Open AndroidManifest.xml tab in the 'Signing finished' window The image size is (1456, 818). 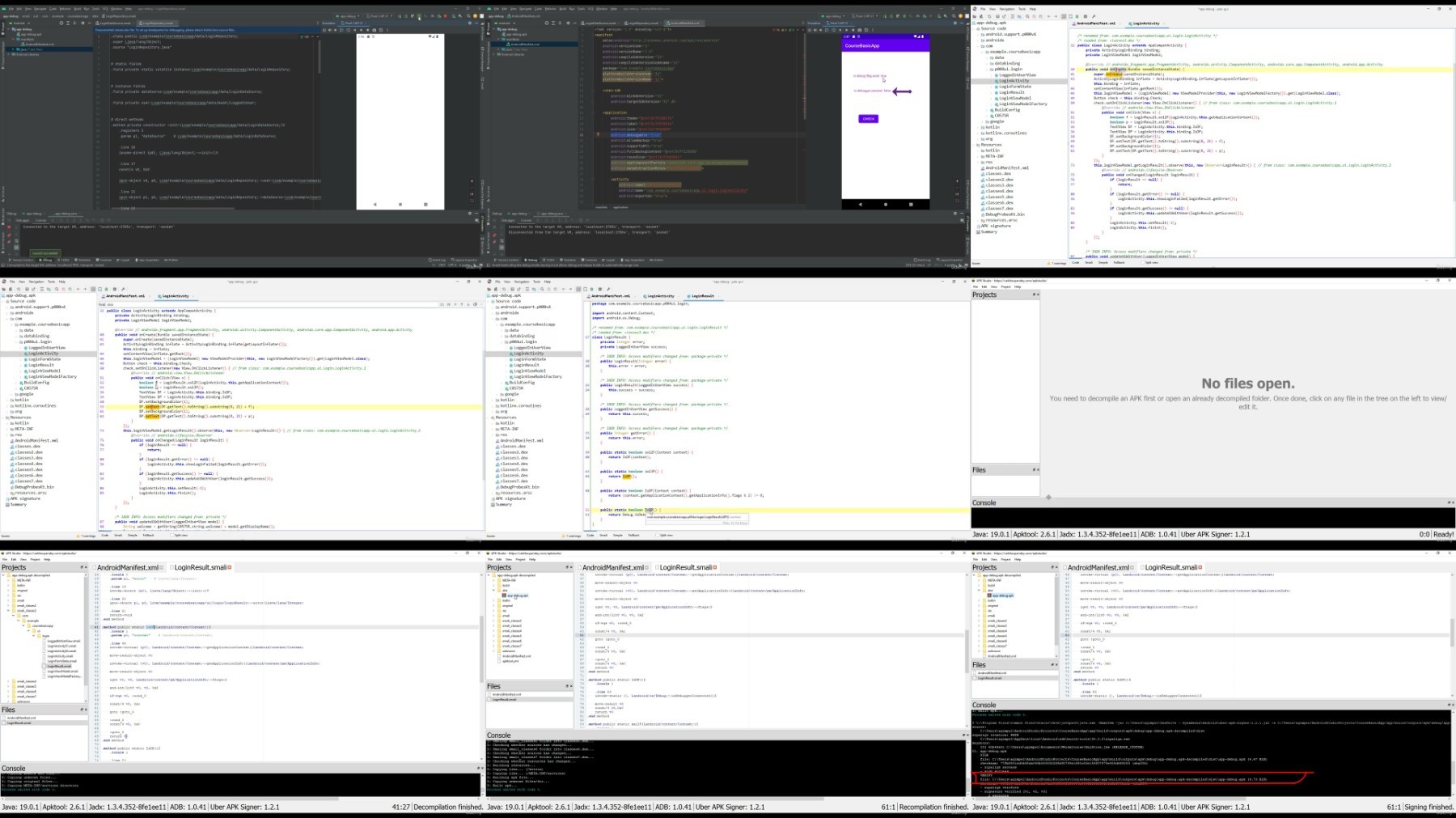tap(1098, 567)
